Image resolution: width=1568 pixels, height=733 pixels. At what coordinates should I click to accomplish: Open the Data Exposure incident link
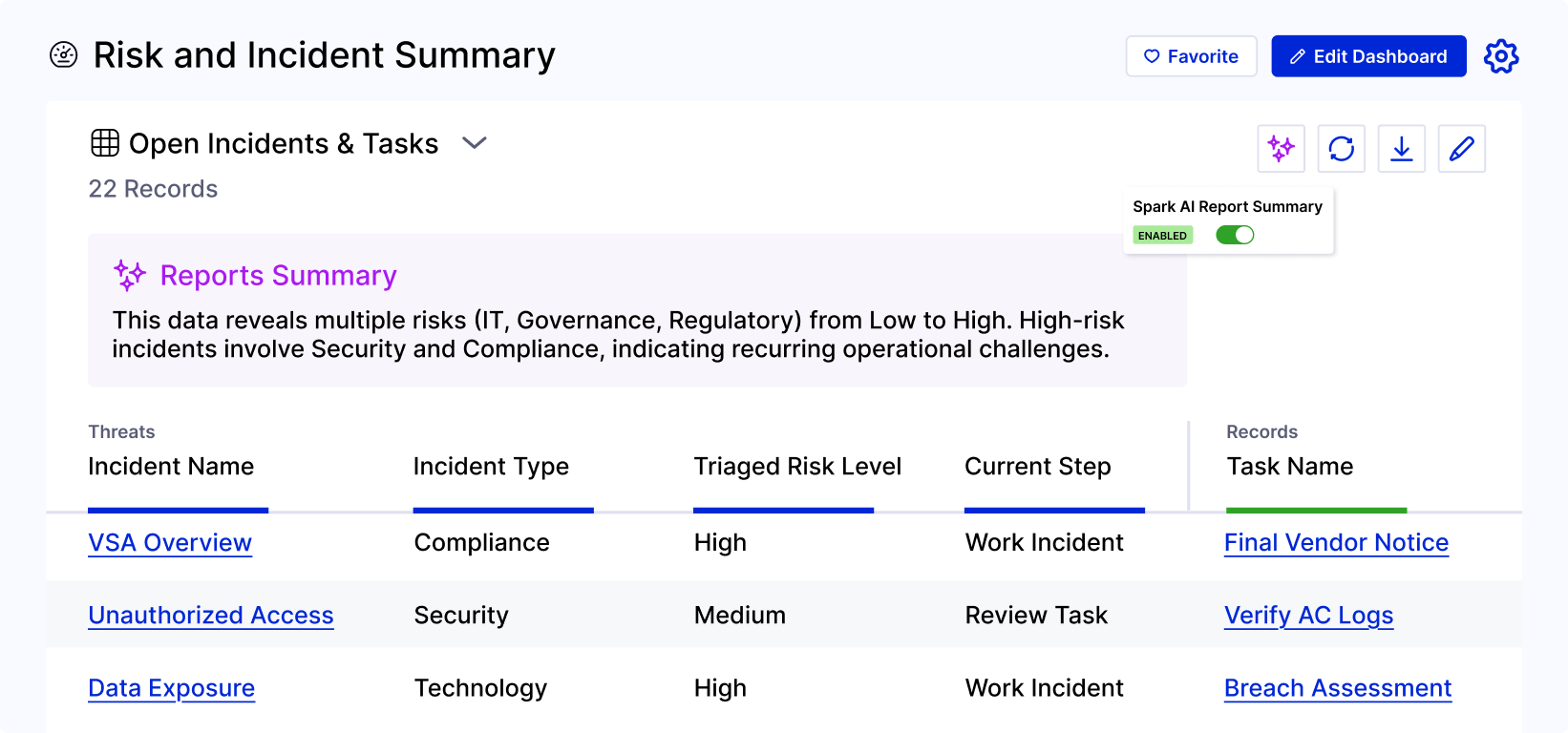[172, 688]
